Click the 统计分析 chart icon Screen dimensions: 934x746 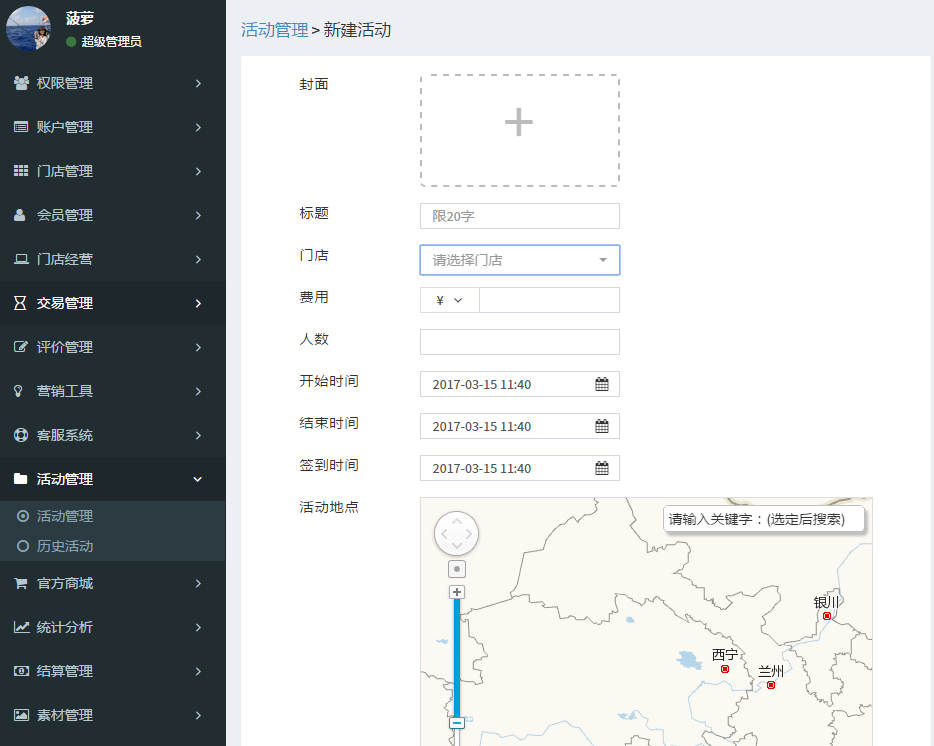[x=21, y=627]
